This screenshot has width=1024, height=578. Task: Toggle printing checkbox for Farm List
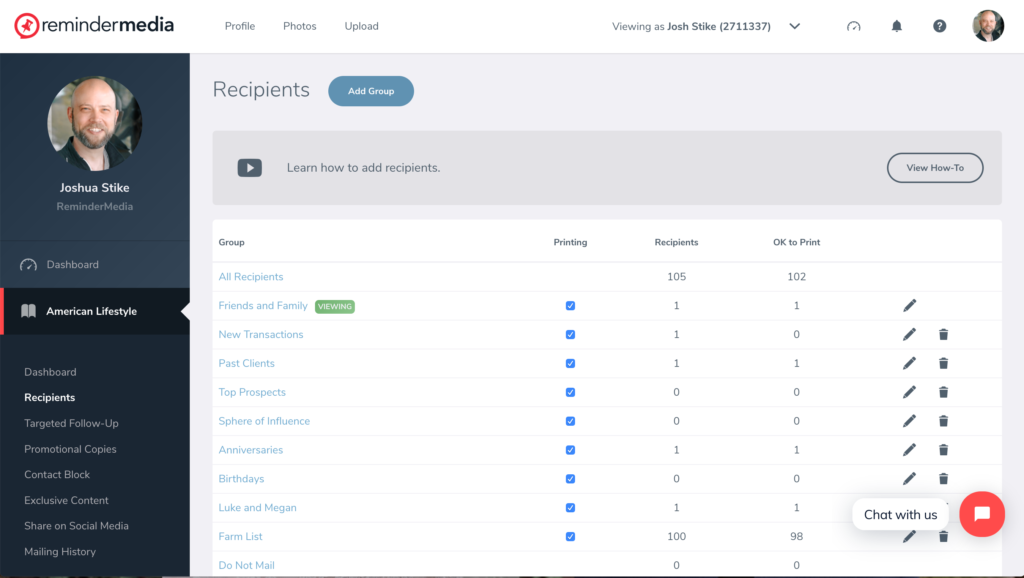(570, 537)
